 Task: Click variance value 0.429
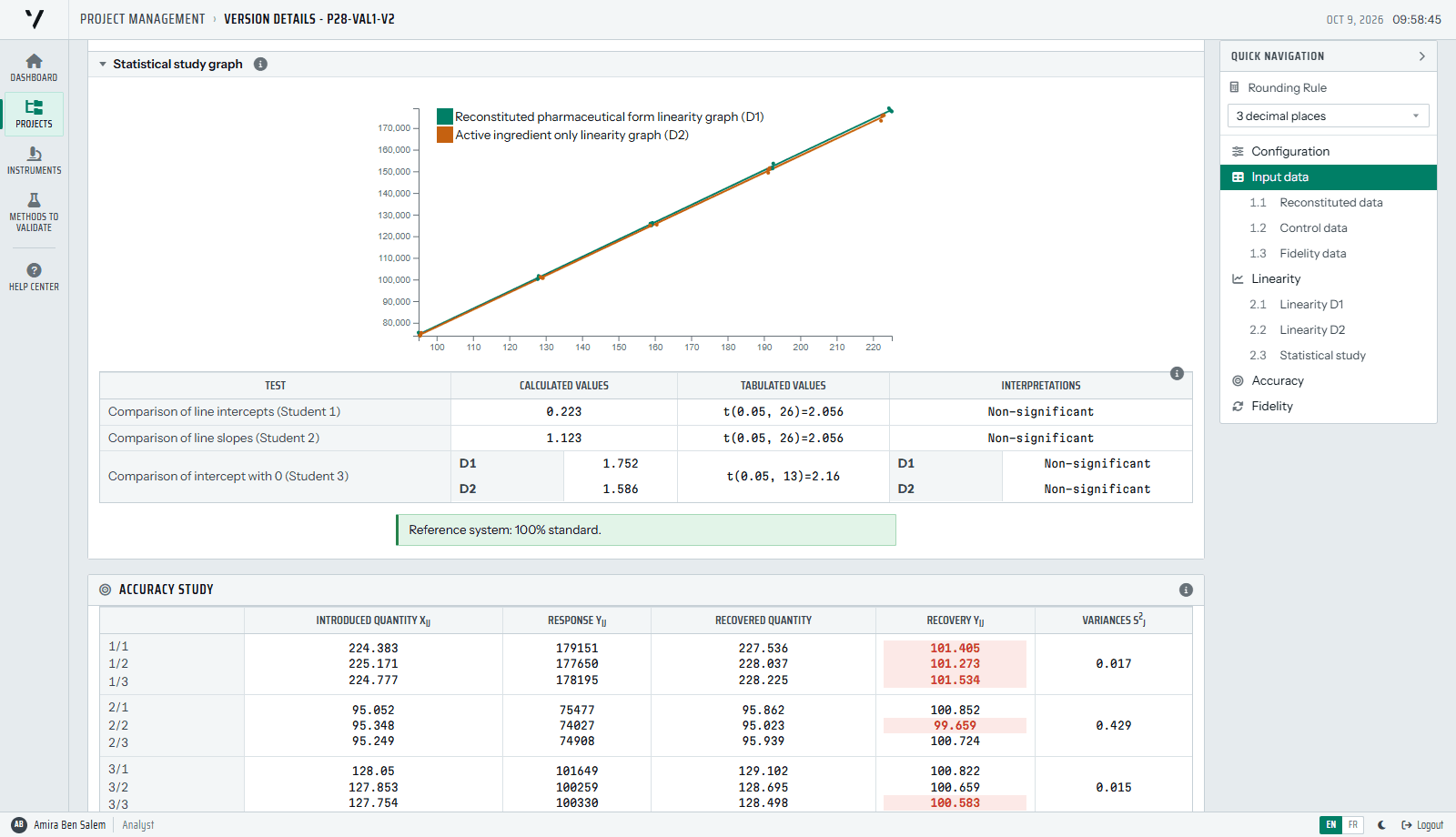(x=1113, y=725)
